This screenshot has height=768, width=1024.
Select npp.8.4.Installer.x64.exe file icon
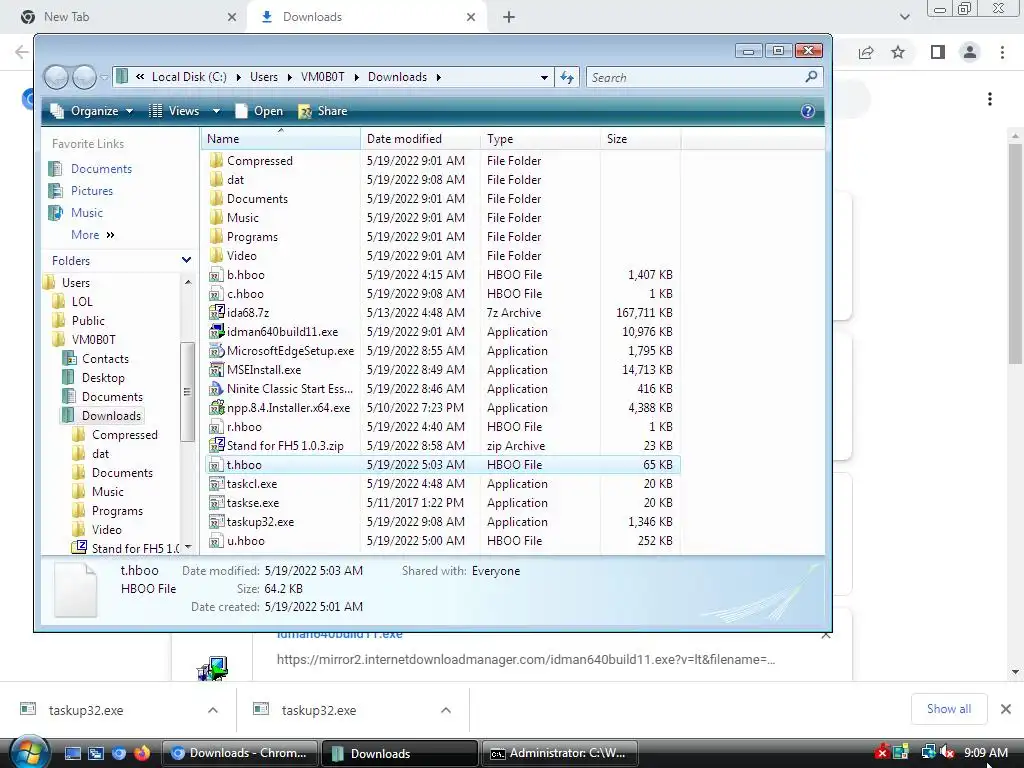(x=216, y=408)
